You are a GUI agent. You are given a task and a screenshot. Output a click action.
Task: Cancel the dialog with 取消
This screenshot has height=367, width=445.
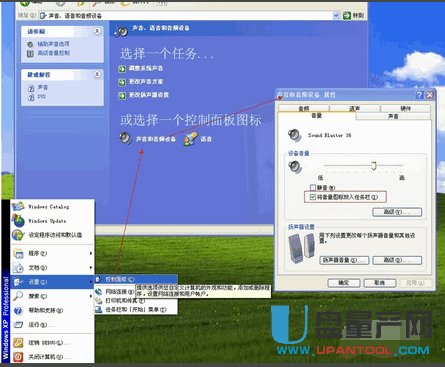pyautogui.click(x=380, y=283)
